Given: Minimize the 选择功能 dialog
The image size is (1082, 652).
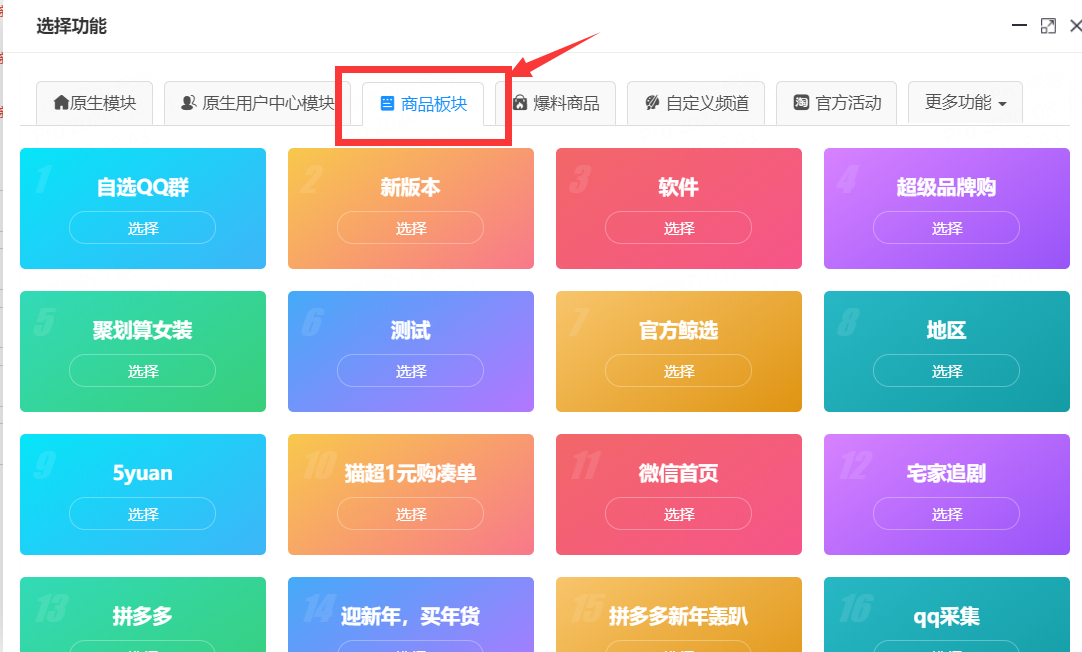Looking at the screenshot, I should click(x=1019, y=26).
